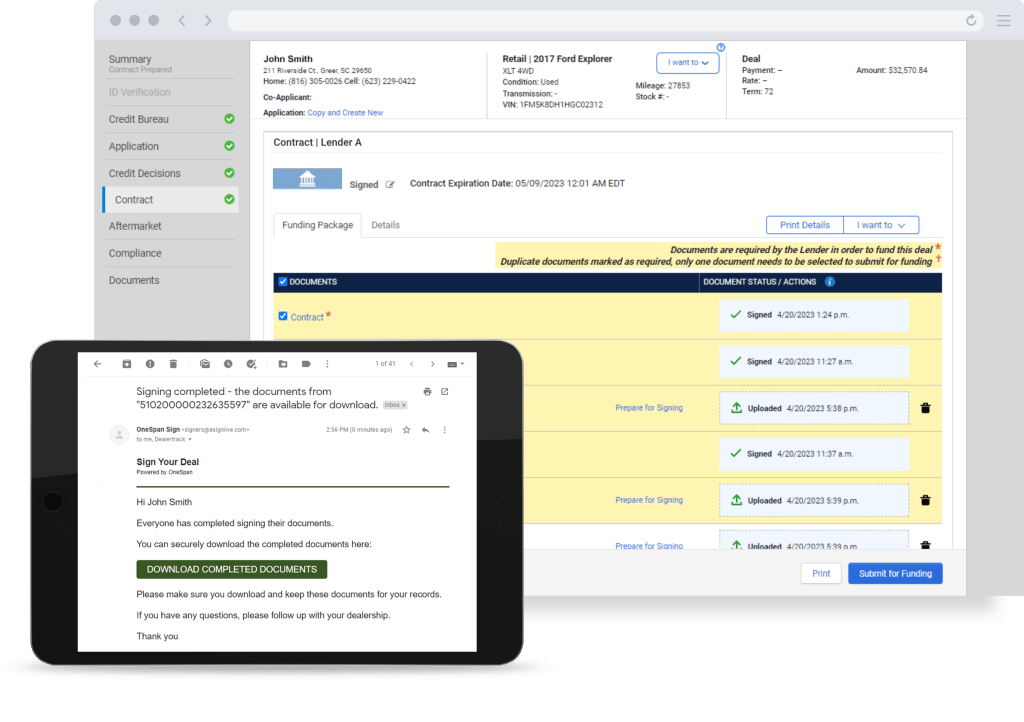Screen dimensions: 1024x722
Task: Click the Signed 4/20/2023 11:27 a.m. status
Action: point(814,362)
